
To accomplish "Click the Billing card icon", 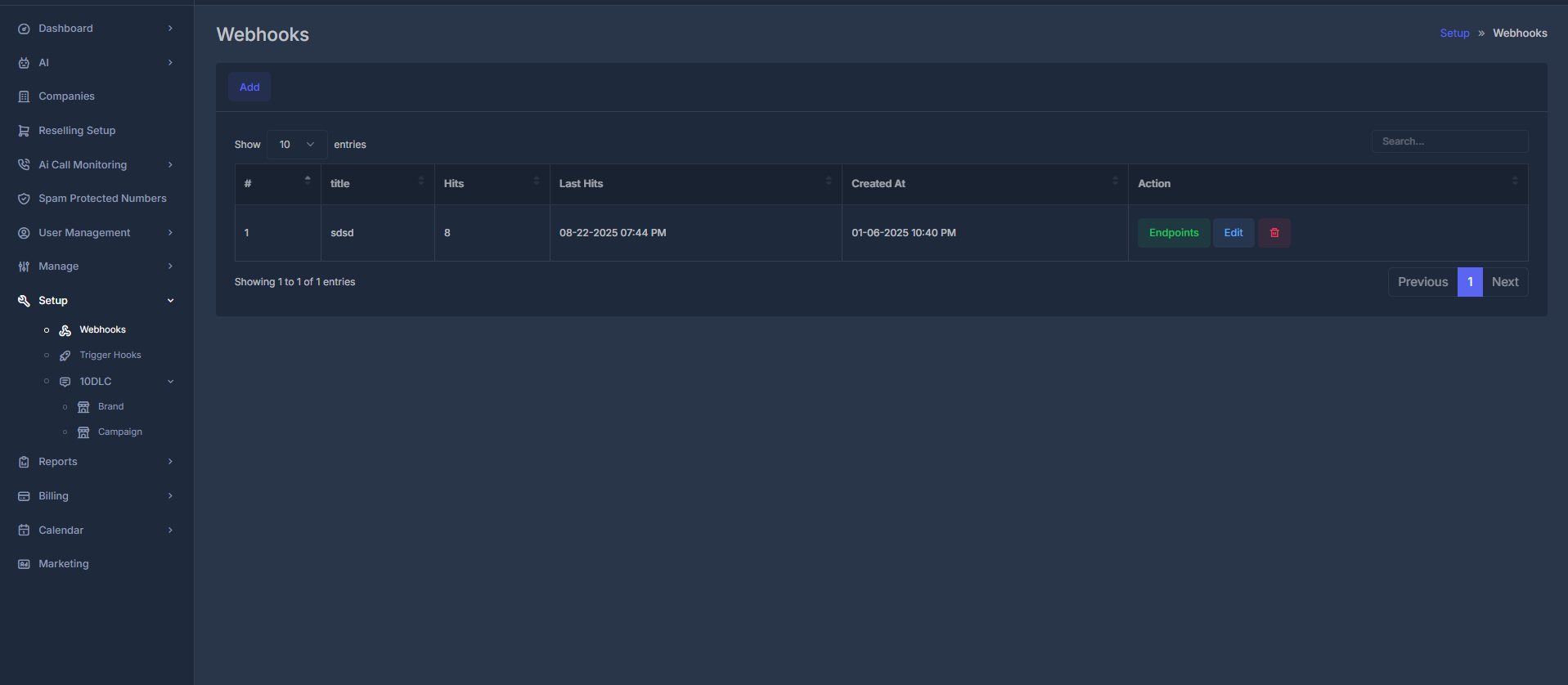I will point(24,496).
